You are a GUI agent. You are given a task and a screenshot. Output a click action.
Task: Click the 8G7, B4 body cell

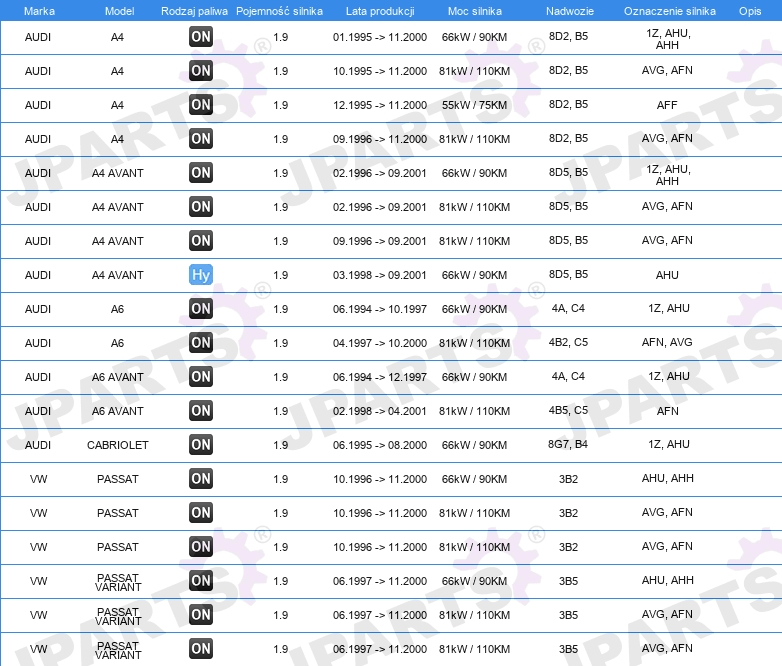pyautogui.click(x=568, y=444)
